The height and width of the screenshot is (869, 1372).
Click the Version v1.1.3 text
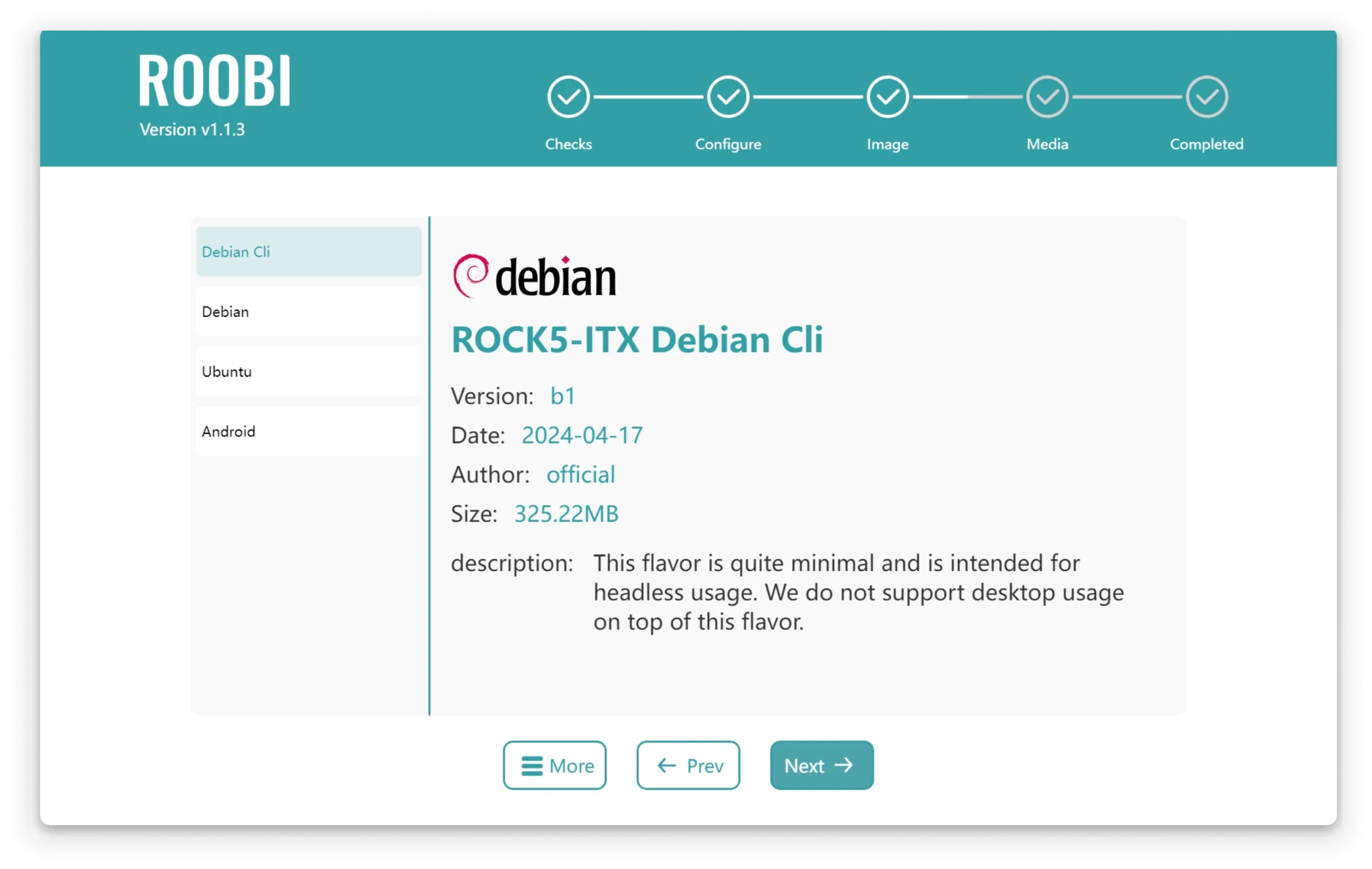pos(192,129)
